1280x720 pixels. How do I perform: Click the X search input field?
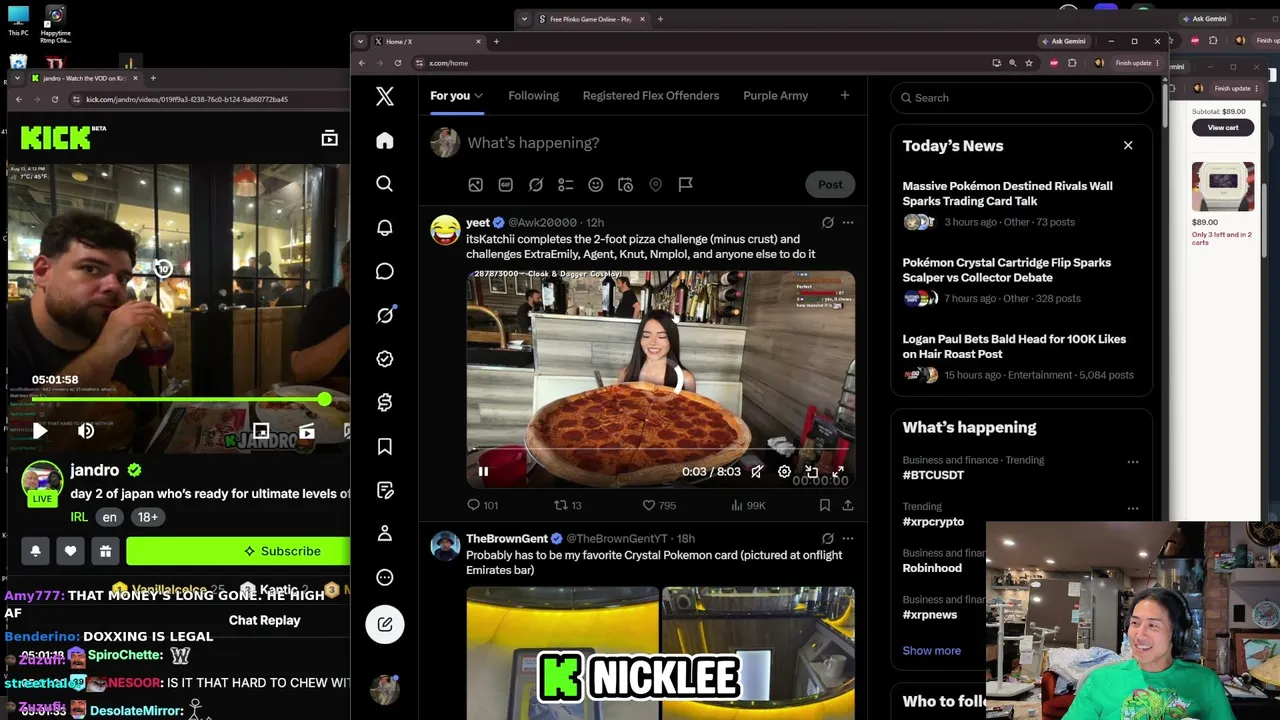(x=1021, y=98)
